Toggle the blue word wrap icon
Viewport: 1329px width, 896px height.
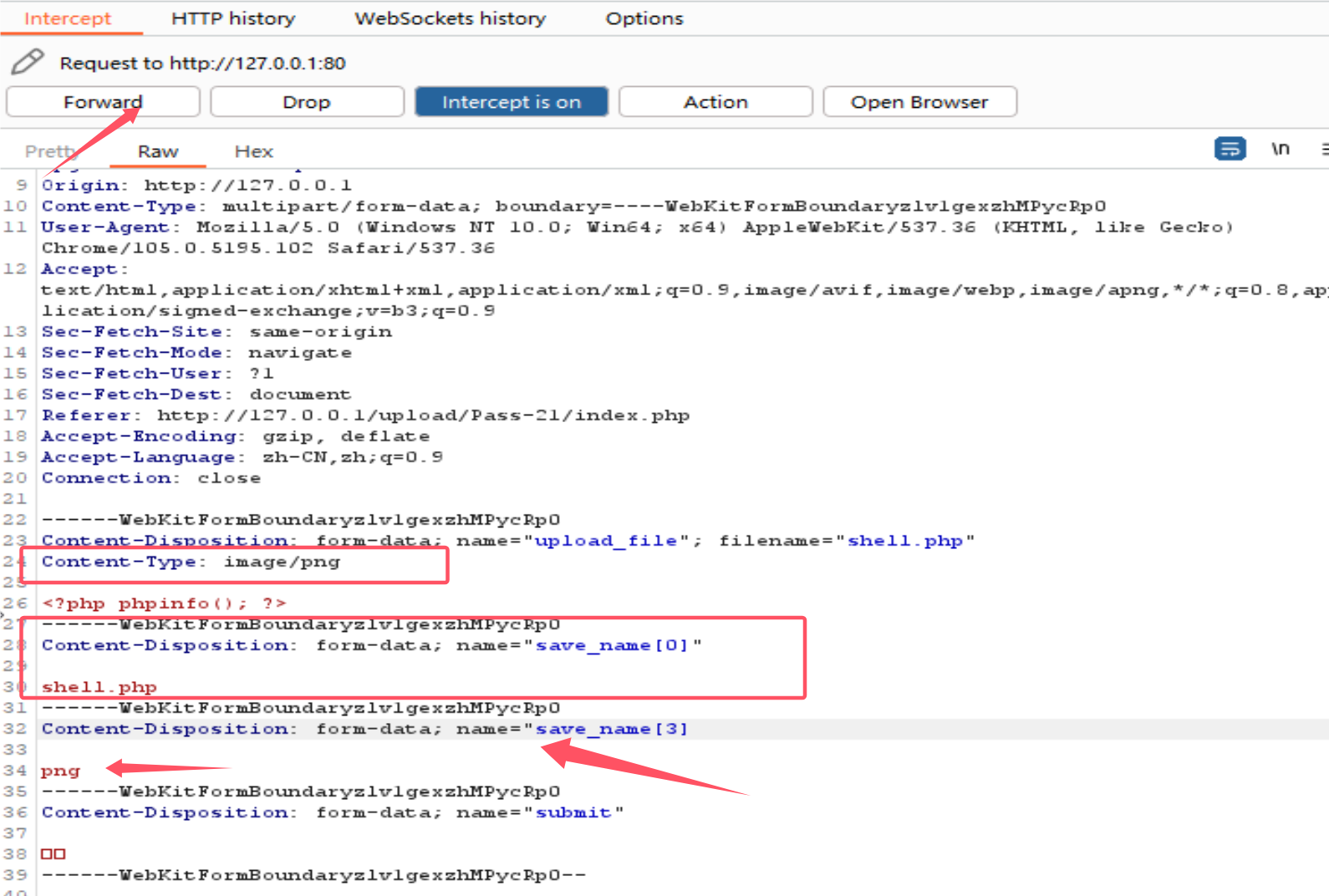click(1230, 149)
